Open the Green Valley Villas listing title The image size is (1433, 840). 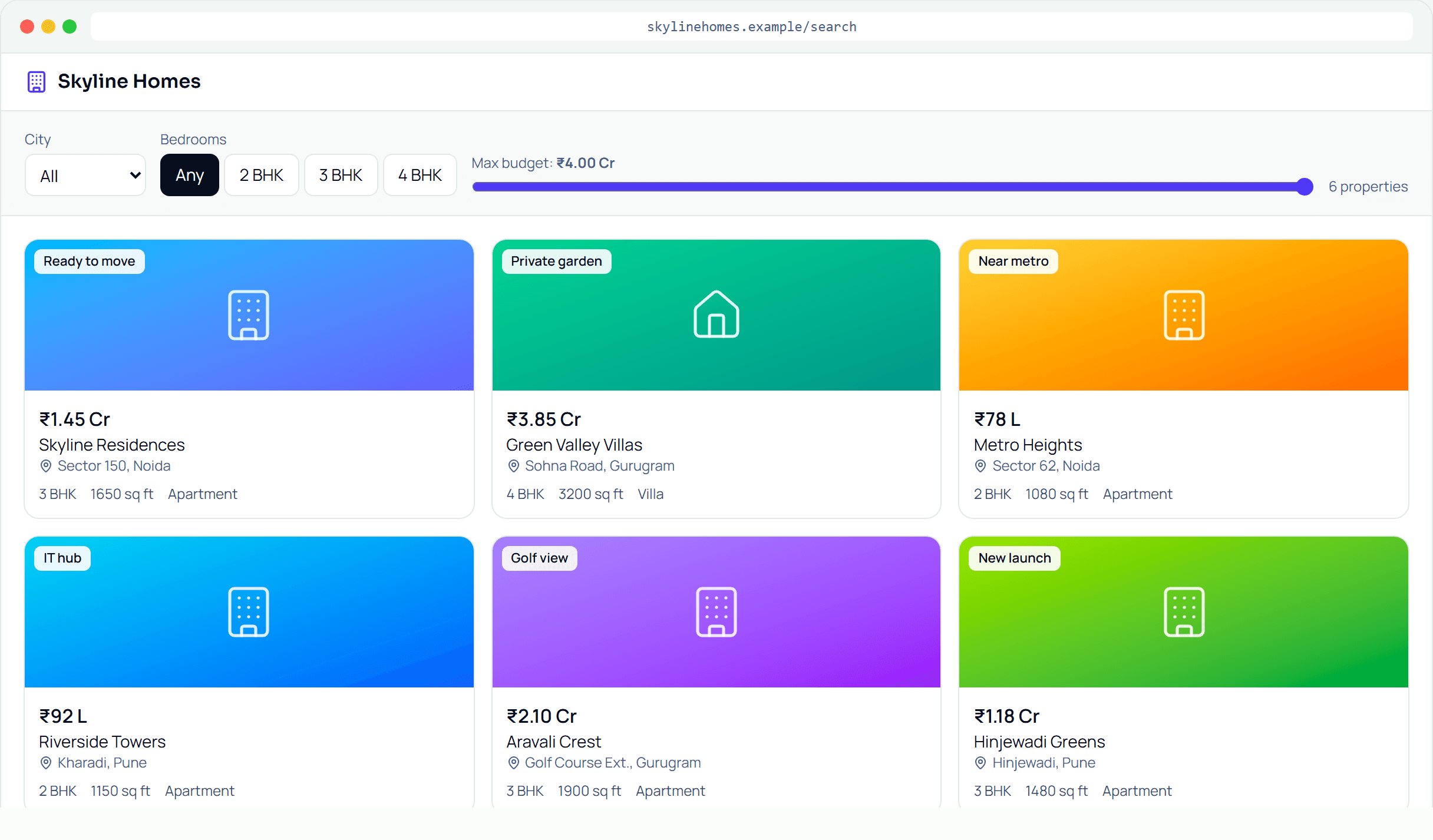(x=574, y=445)
